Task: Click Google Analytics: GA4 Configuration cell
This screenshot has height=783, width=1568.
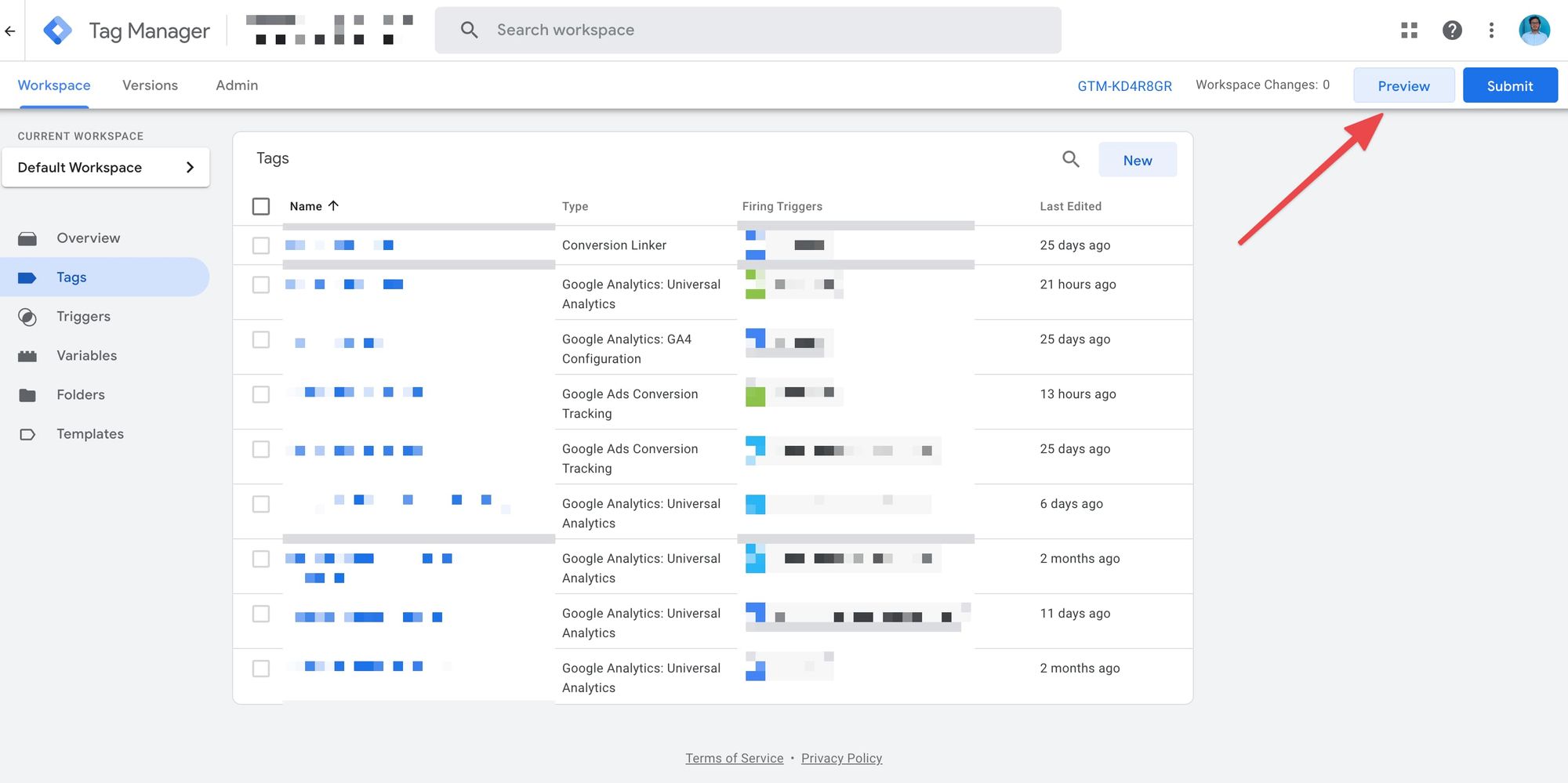Action: click(626, 349)
